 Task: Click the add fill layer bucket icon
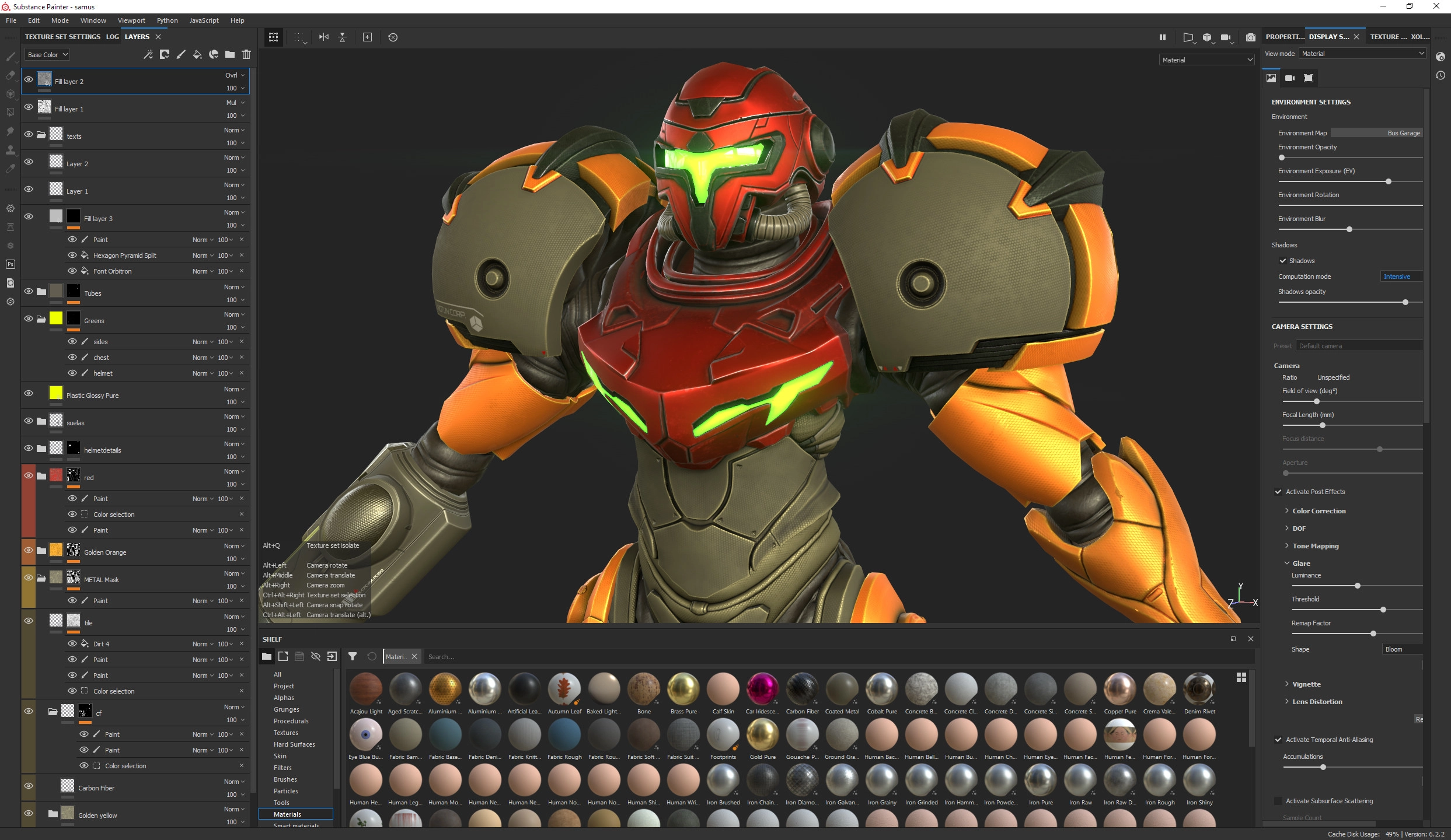(197, 54)
